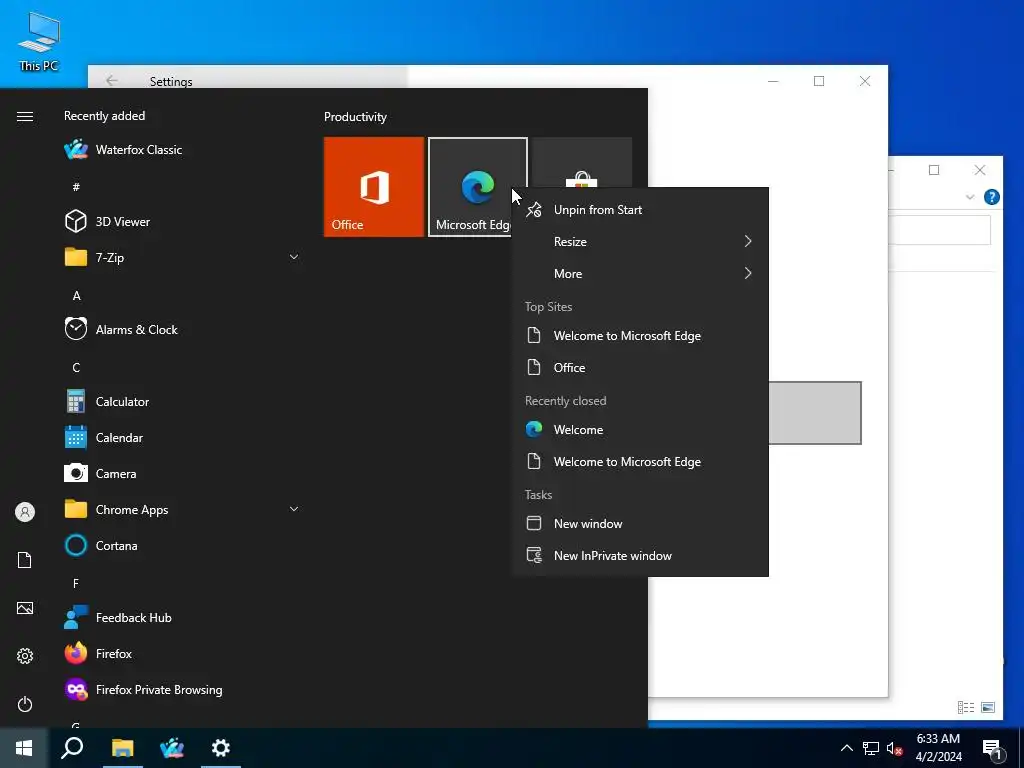Screen dimensions: 1024x768
Task: Open Alarms & Clock app
Action: [x=182, y=330]
